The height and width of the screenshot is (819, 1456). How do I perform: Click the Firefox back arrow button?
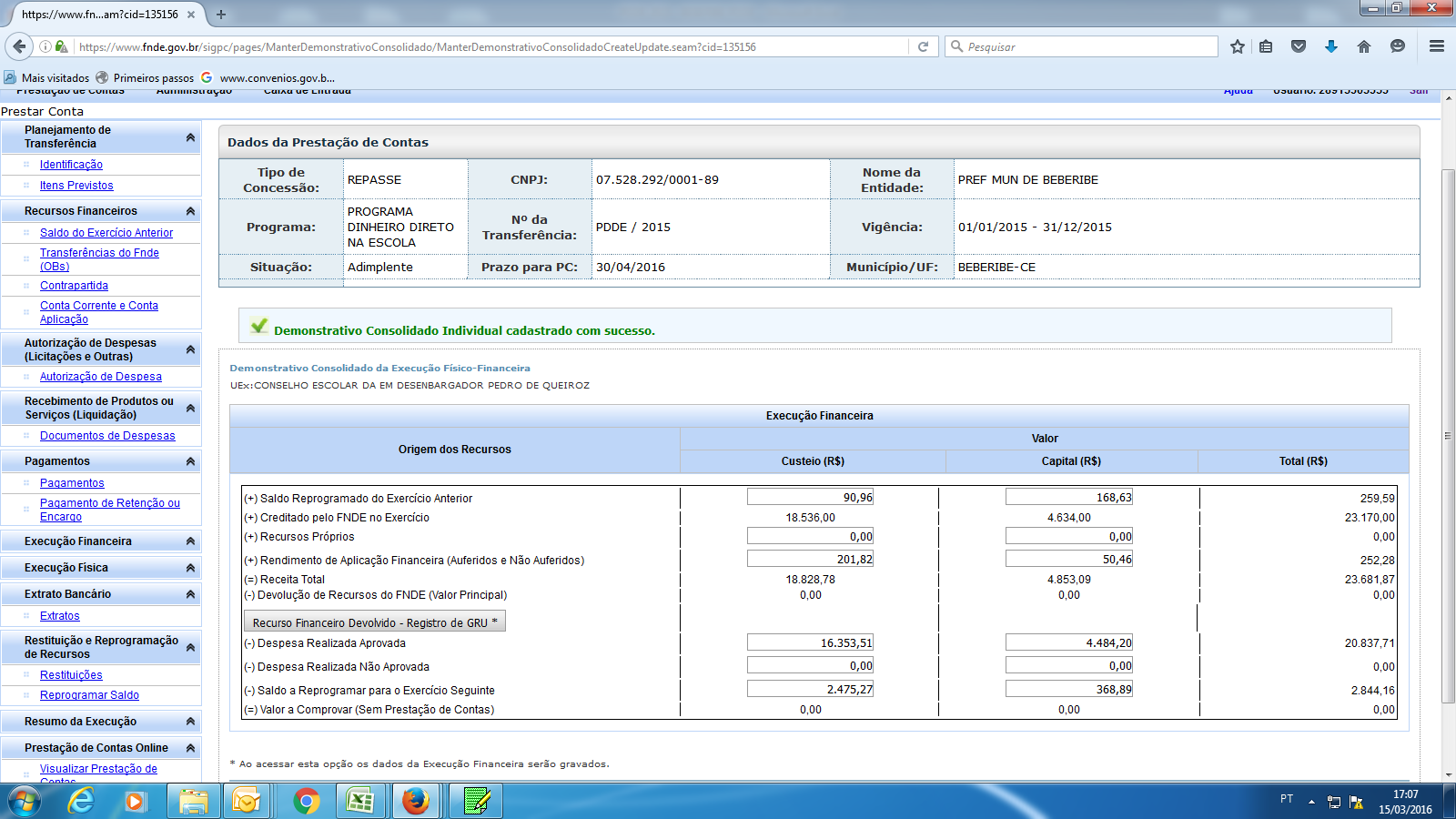18,46
